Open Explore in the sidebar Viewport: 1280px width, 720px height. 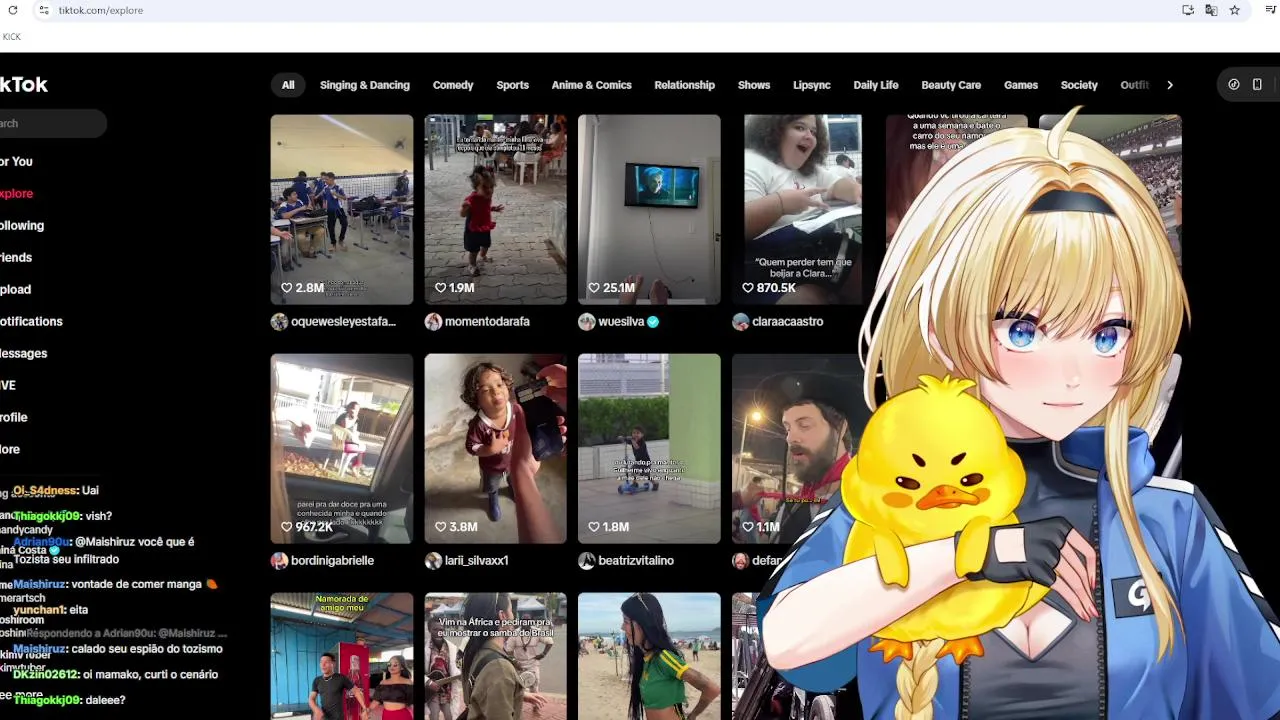click(16, 193)
